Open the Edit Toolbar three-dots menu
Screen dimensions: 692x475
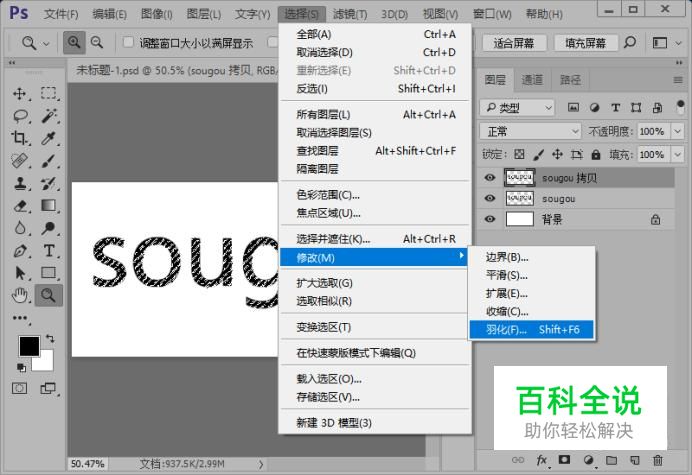pyautogui.click(x=20, y=318)
